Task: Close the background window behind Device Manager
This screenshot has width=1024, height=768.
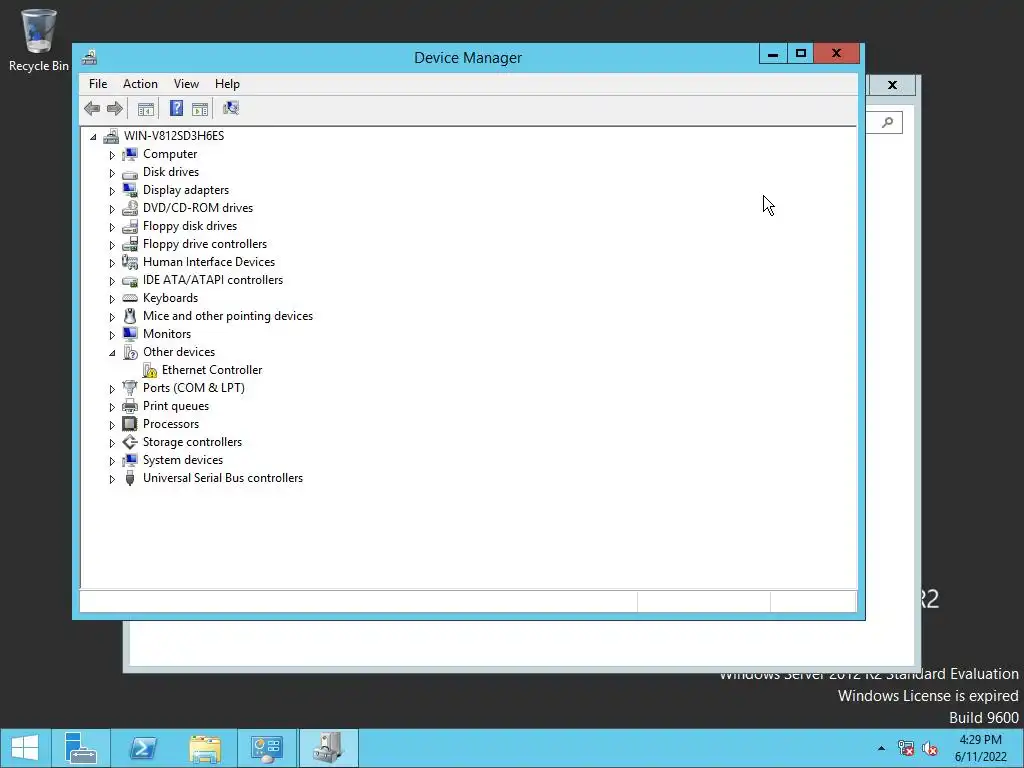Action: click(x=892, y=85)
